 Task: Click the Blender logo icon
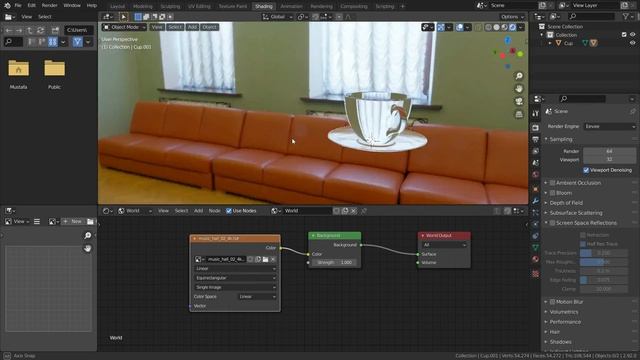click(7, 6)
